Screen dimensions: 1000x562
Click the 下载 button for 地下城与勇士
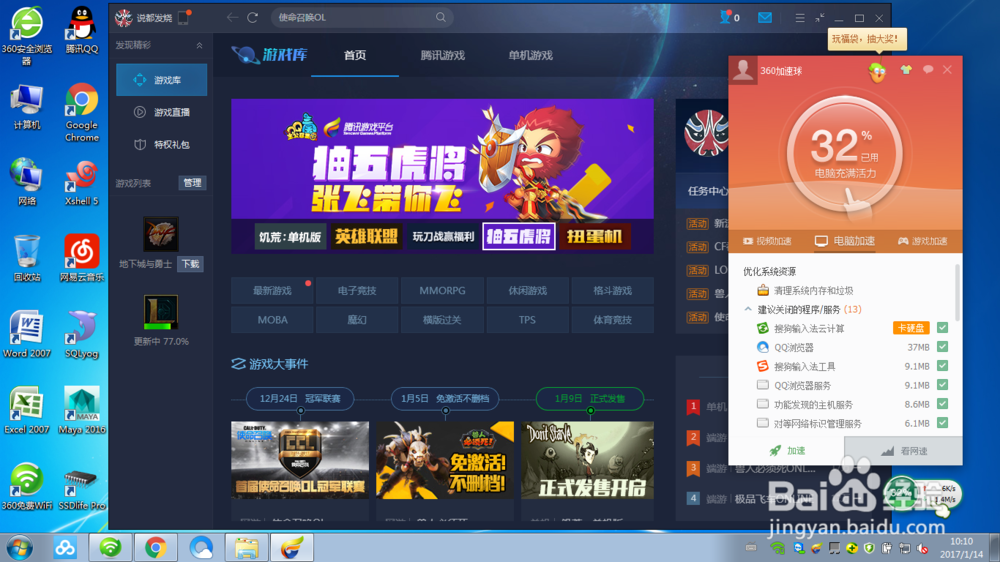click(x=190, y=263)
